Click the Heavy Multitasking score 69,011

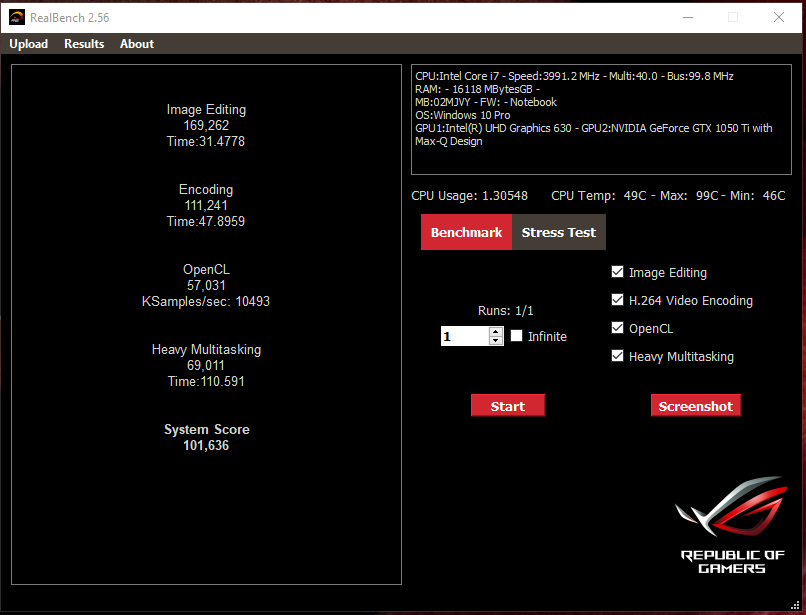click(x=206, y=366)
